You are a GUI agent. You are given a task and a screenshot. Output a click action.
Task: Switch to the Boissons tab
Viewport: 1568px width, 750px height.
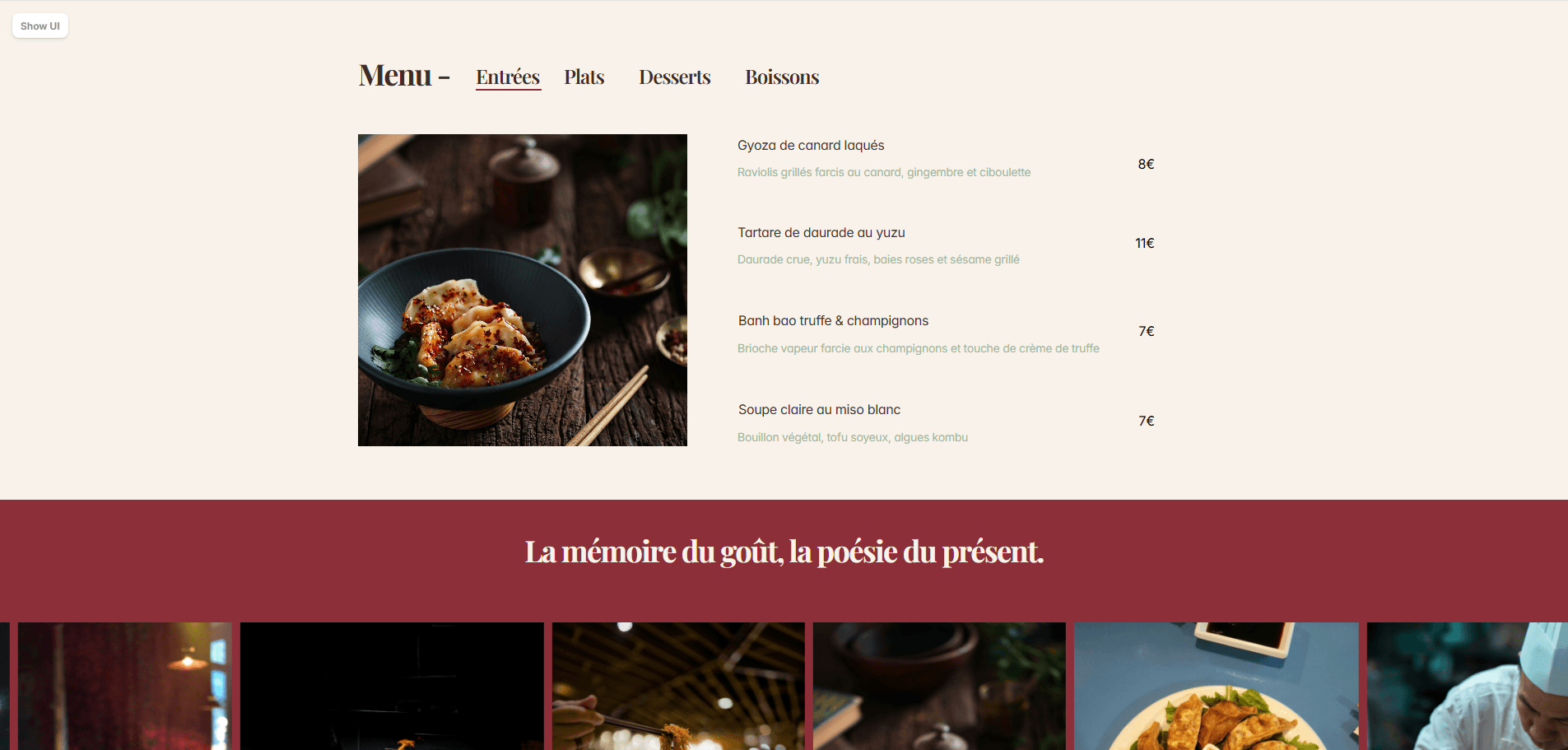[x=782, y=77]
